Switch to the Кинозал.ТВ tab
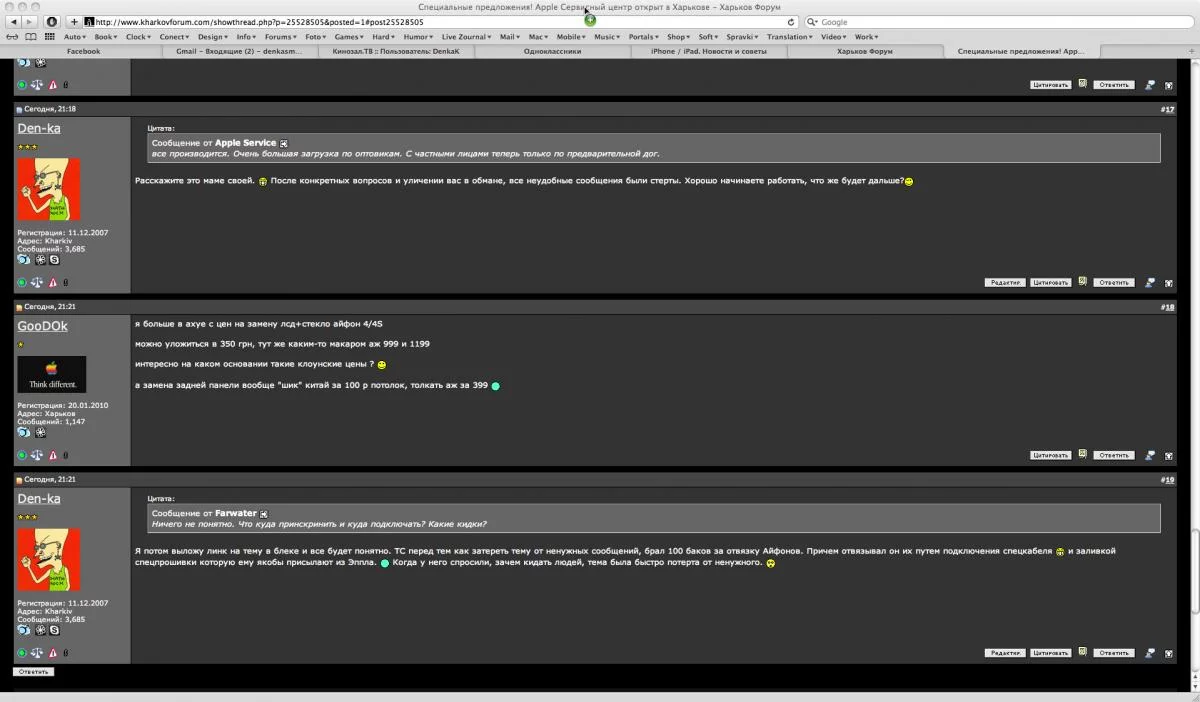Screen dimensions: 1200x702 396,51
